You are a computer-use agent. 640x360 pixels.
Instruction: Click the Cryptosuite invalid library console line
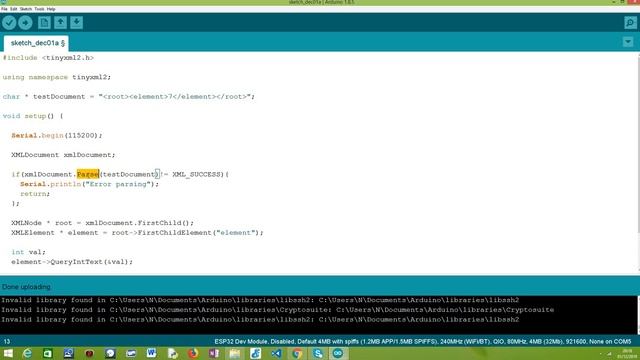(x=278, y=310)
